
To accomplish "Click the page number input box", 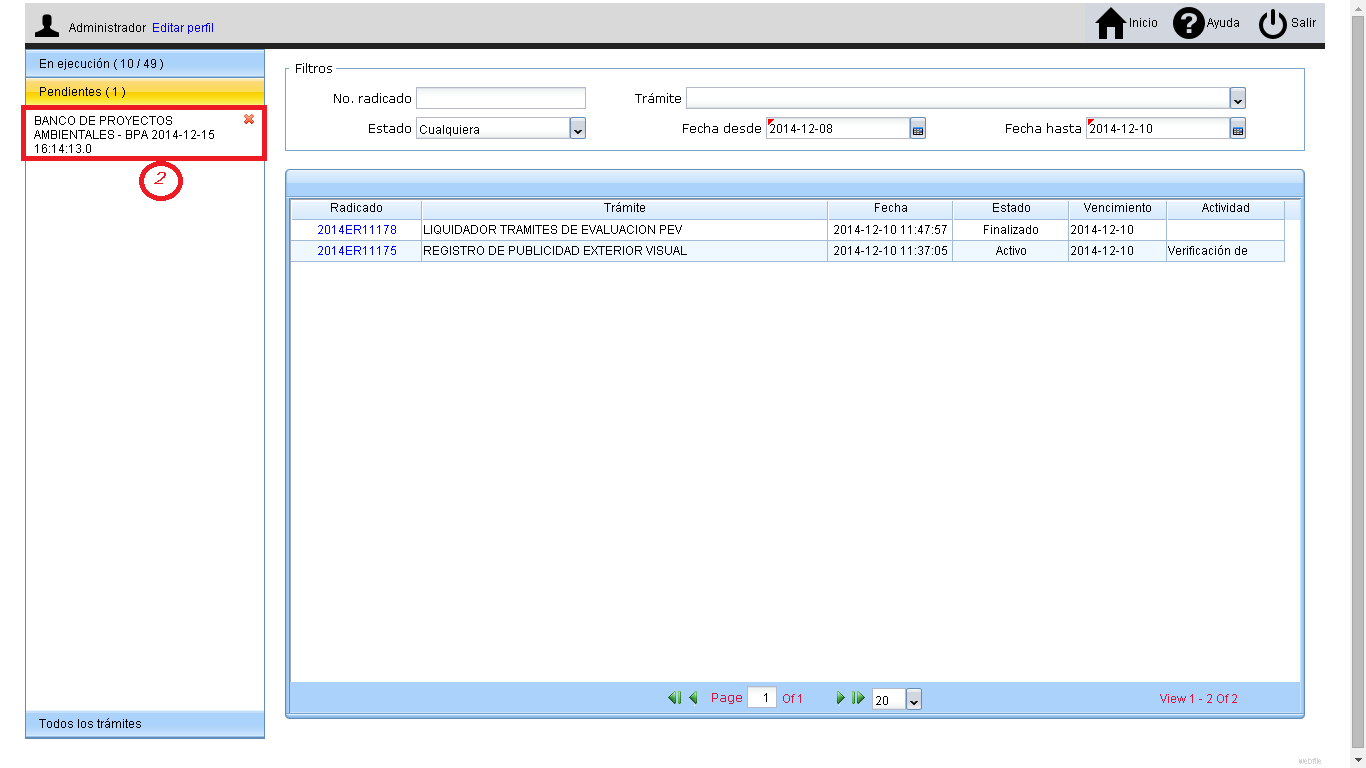I will tap(762, 698).
